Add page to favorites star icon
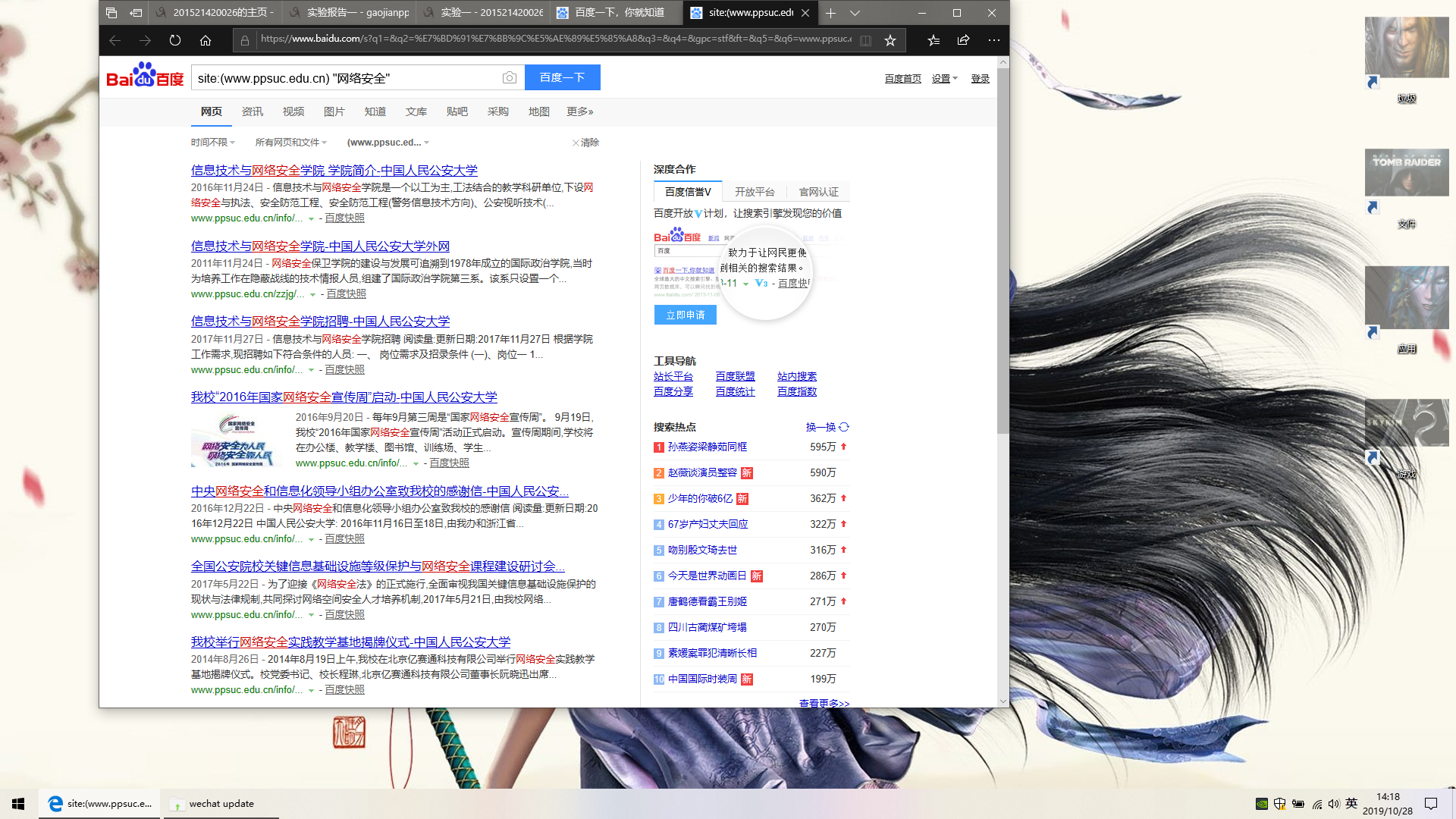 [890, 40]
